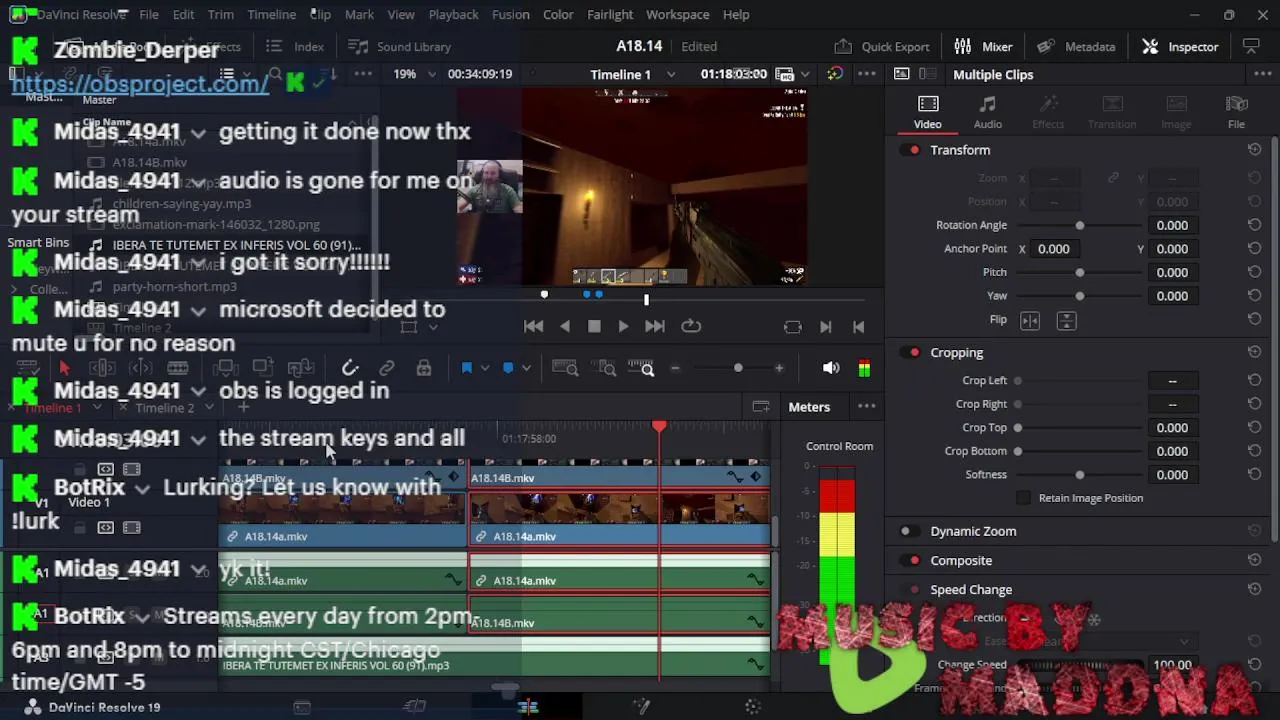Switch to the Video inspector tab
Screen dimensions: 1280x720
(x=927, y=112)
